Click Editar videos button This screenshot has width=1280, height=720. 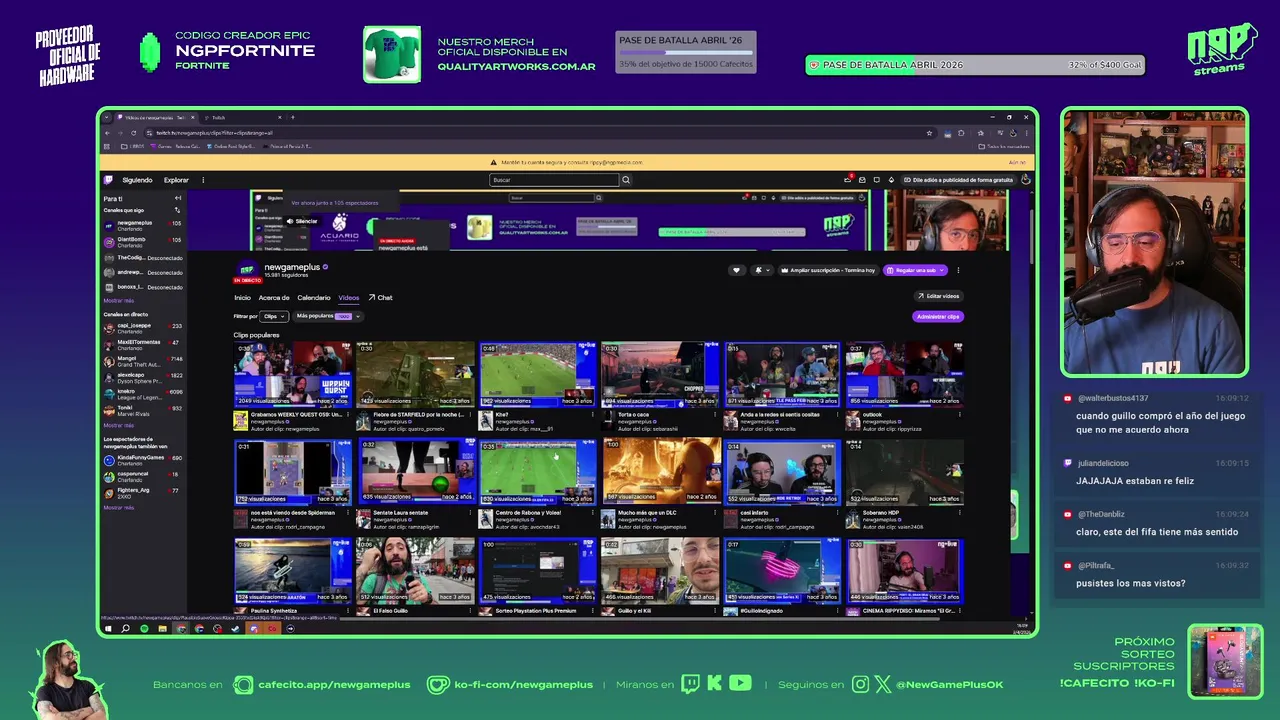tap(938, 296)
